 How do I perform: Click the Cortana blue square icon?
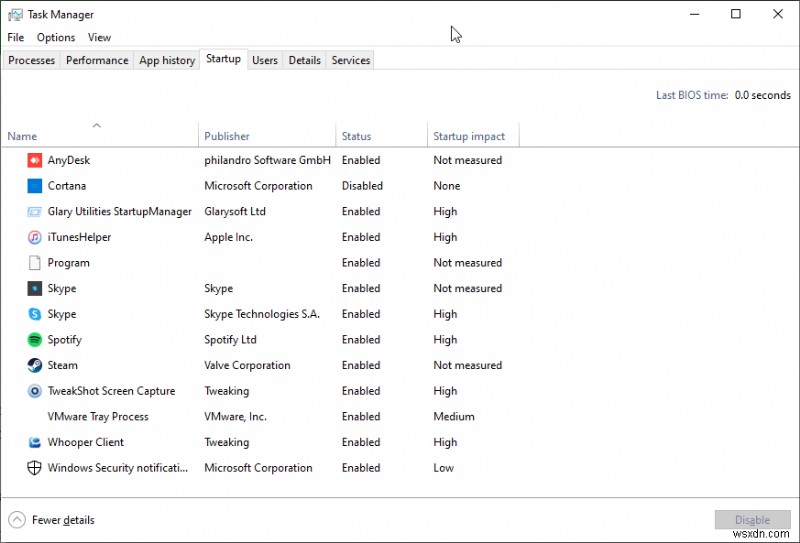[34, 186]
